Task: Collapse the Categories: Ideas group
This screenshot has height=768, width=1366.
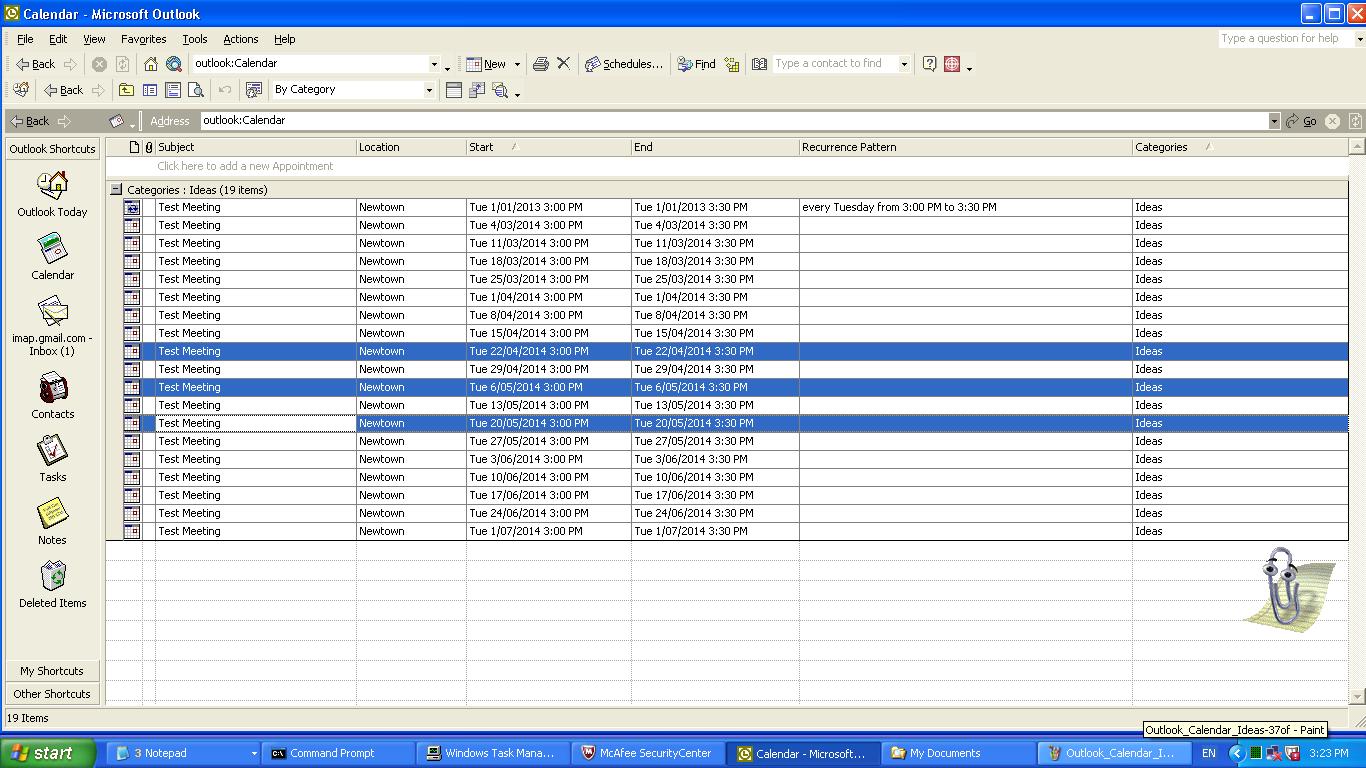Action: click(x=116, y=189)
